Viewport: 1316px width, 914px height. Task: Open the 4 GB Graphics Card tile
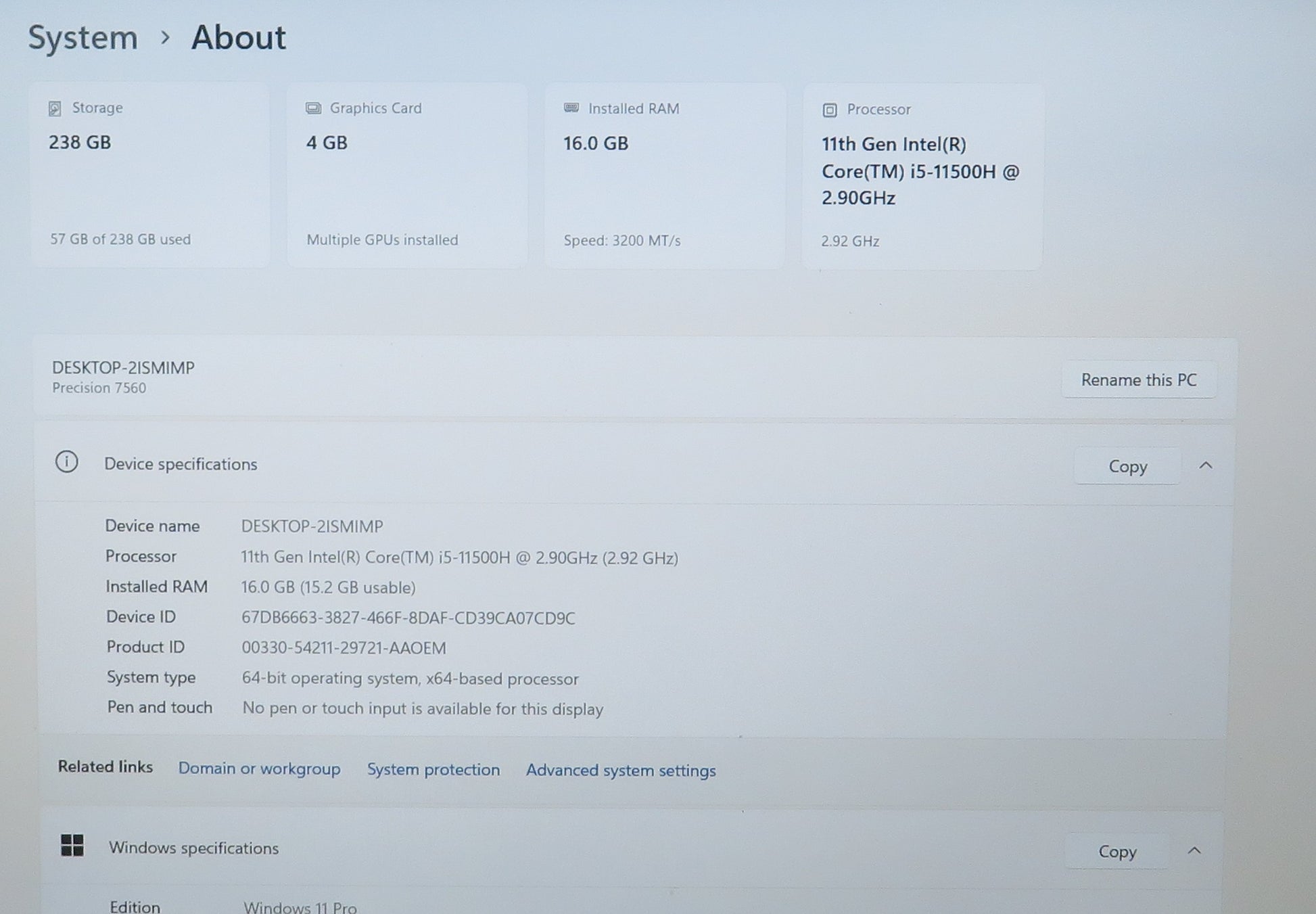click(x=407, y=176)
